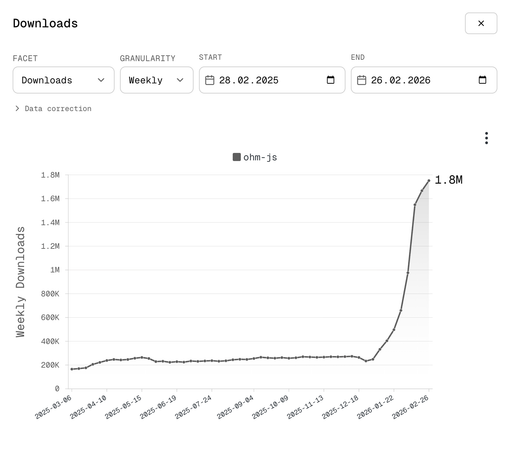Click the 600K y-axis tick label

50,317
